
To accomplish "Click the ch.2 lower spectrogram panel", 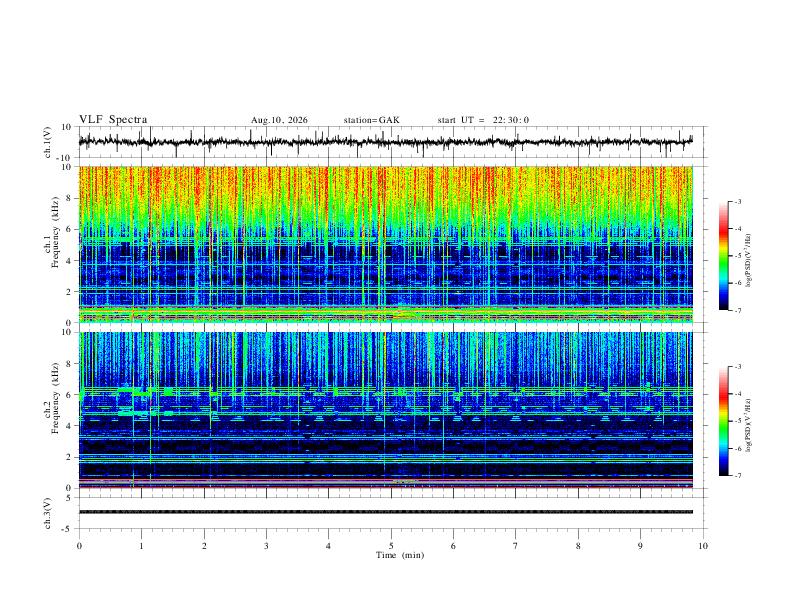I will 385,410.
